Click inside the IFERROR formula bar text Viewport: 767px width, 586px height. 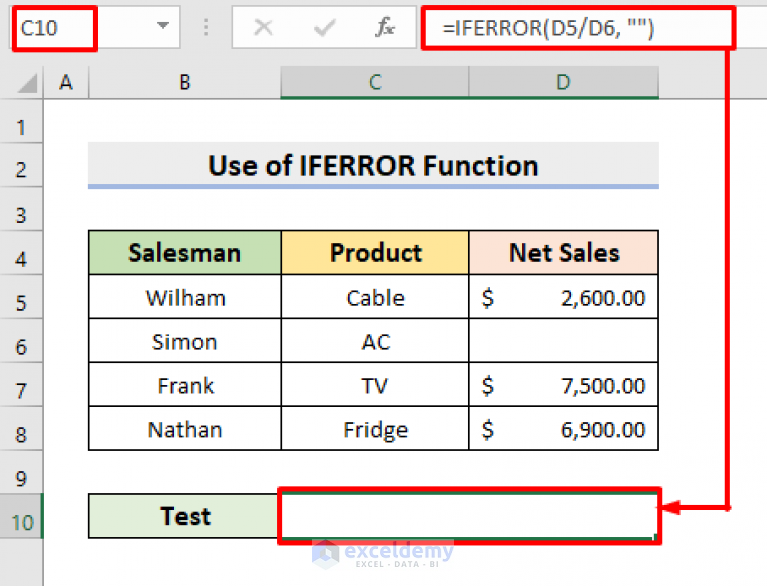[548, 28]
